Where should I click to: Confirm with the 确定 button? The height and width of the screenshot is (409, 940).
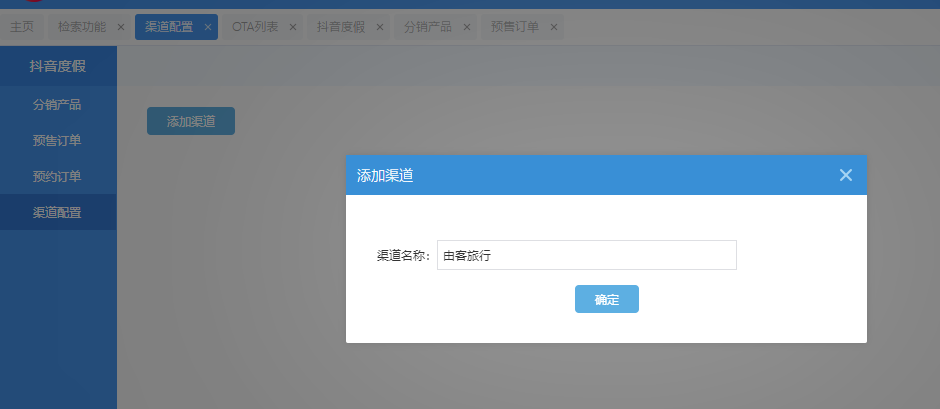pos(606,299)
